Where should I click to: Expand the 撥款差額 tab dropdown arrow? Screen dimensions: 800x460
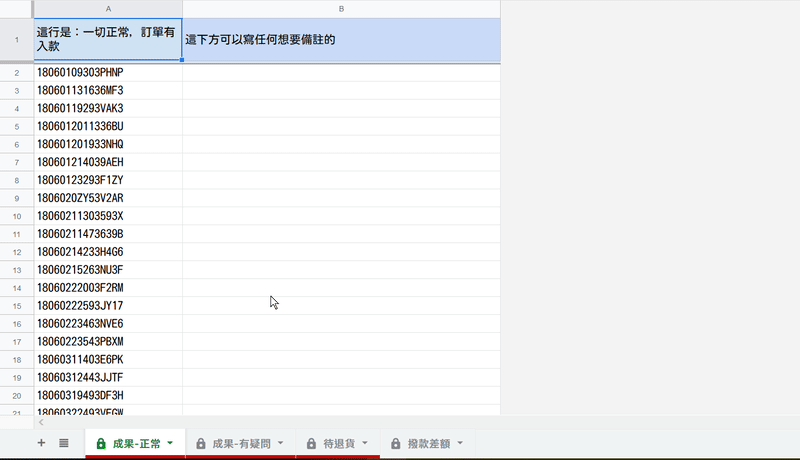pos(460,443)
